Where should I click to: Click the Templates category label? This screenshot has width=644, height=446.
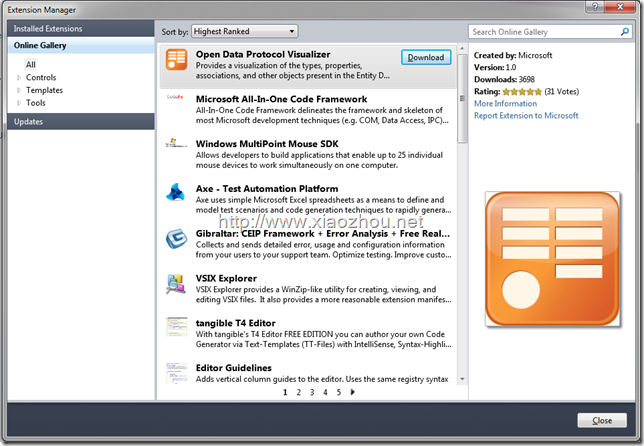pos(44,90)
